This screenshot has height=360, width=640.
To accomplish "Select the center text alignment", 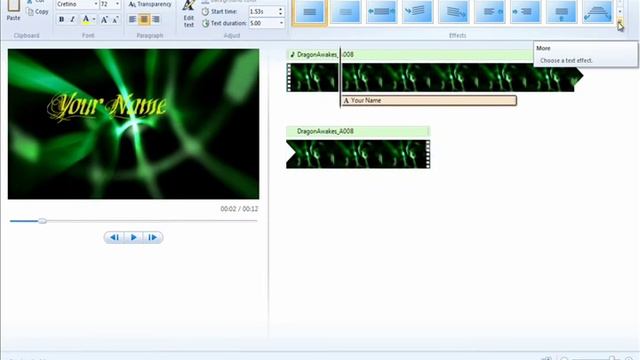I will coord(144,19).
